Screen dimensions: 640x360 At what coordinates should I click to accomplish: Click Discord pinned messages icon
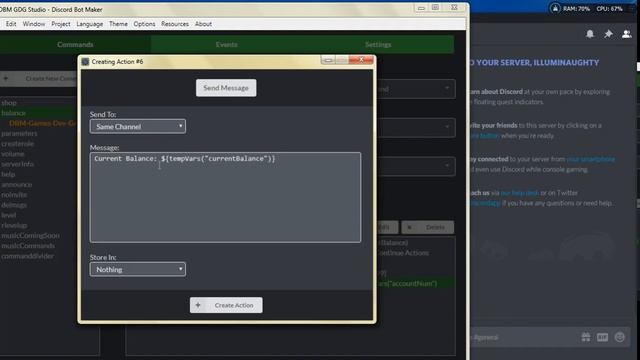[x=608, y=34]
